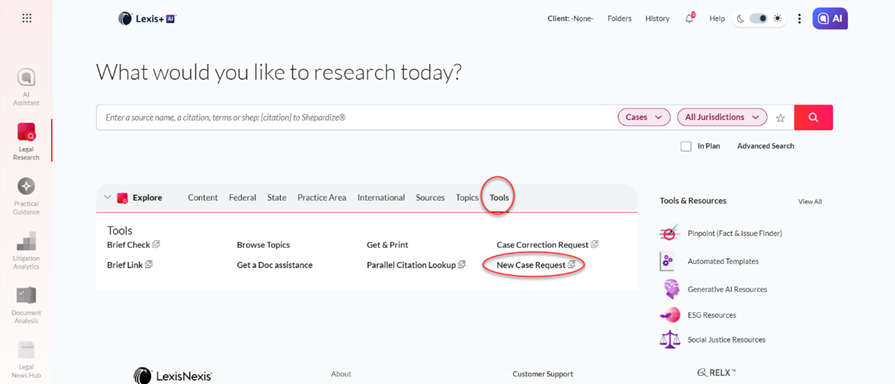Open the vertical three-dot More menu
This screenshot has height=384, width=895.
coord(799,19)
